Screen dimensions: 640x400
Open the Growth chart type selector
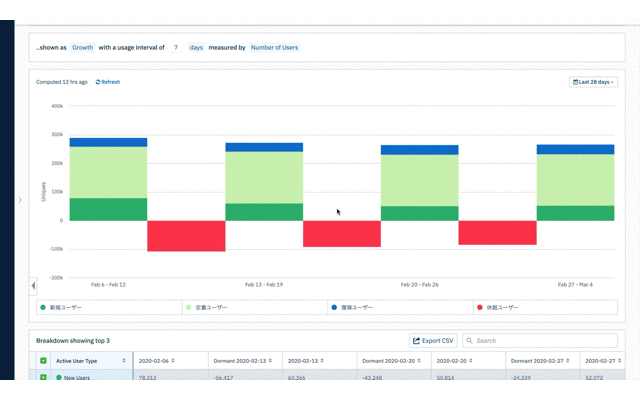(82, 47)
